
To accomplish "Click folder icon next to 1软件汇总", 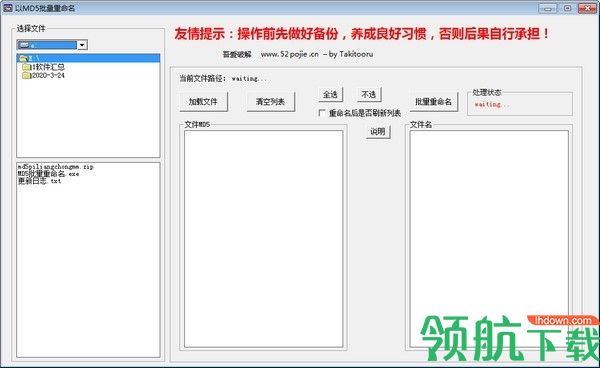I will pyautogui.click(x=26, y=67).
